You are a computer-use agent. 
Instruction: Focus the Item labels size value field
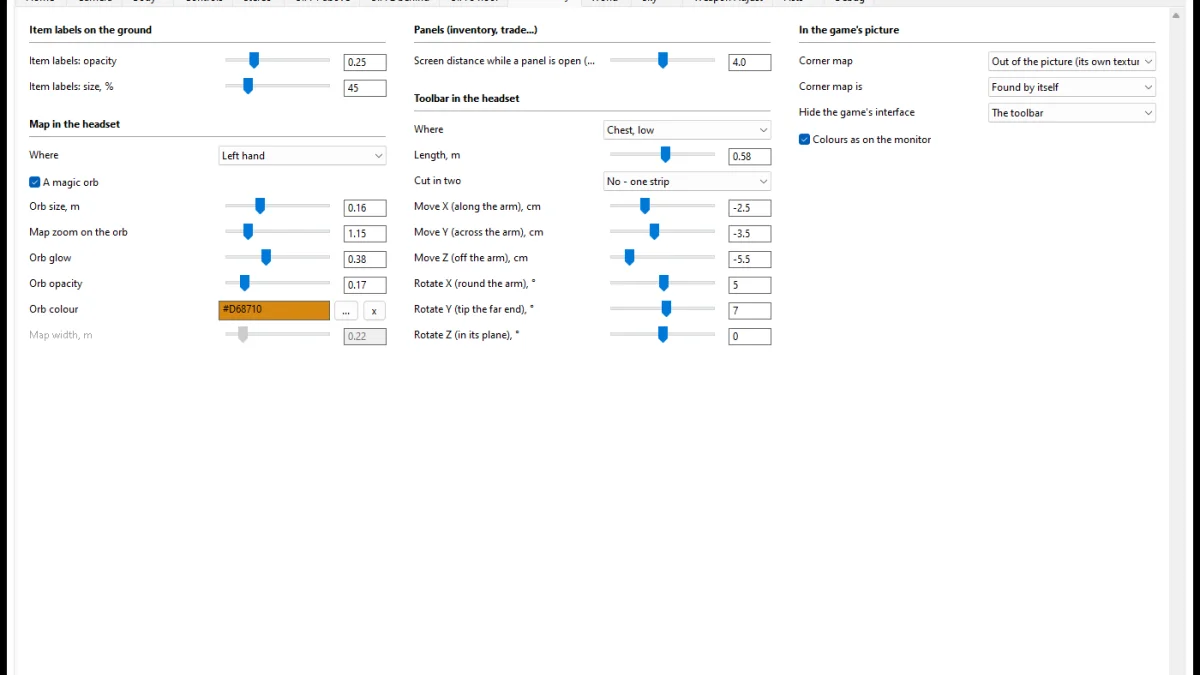click(365, 88)
